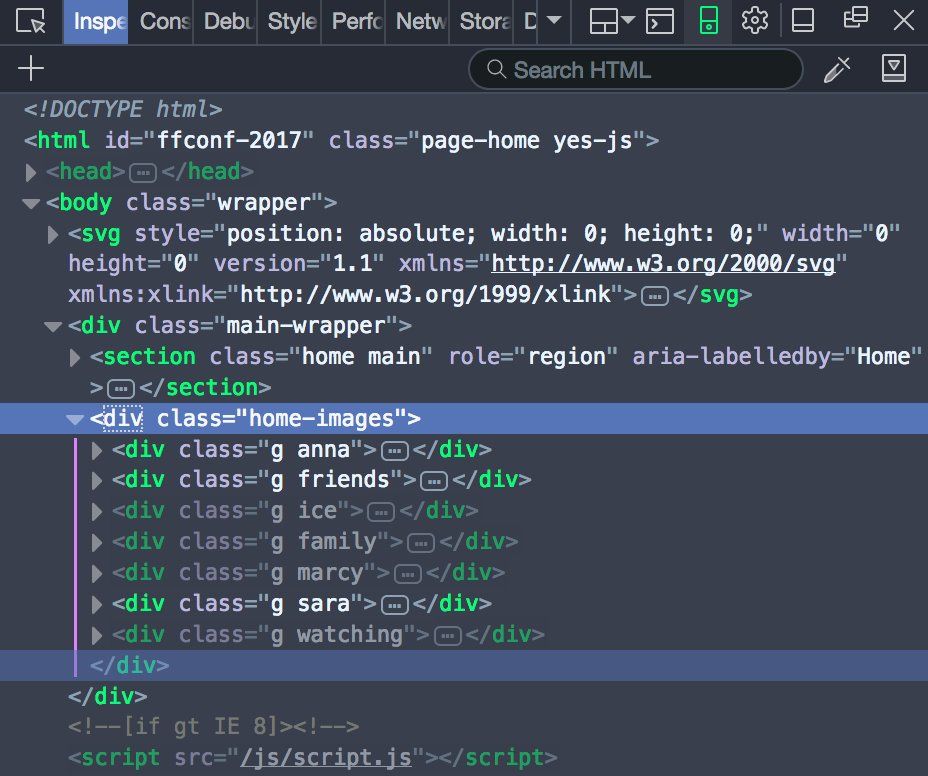Activate the element picker tool

point(31,21)
